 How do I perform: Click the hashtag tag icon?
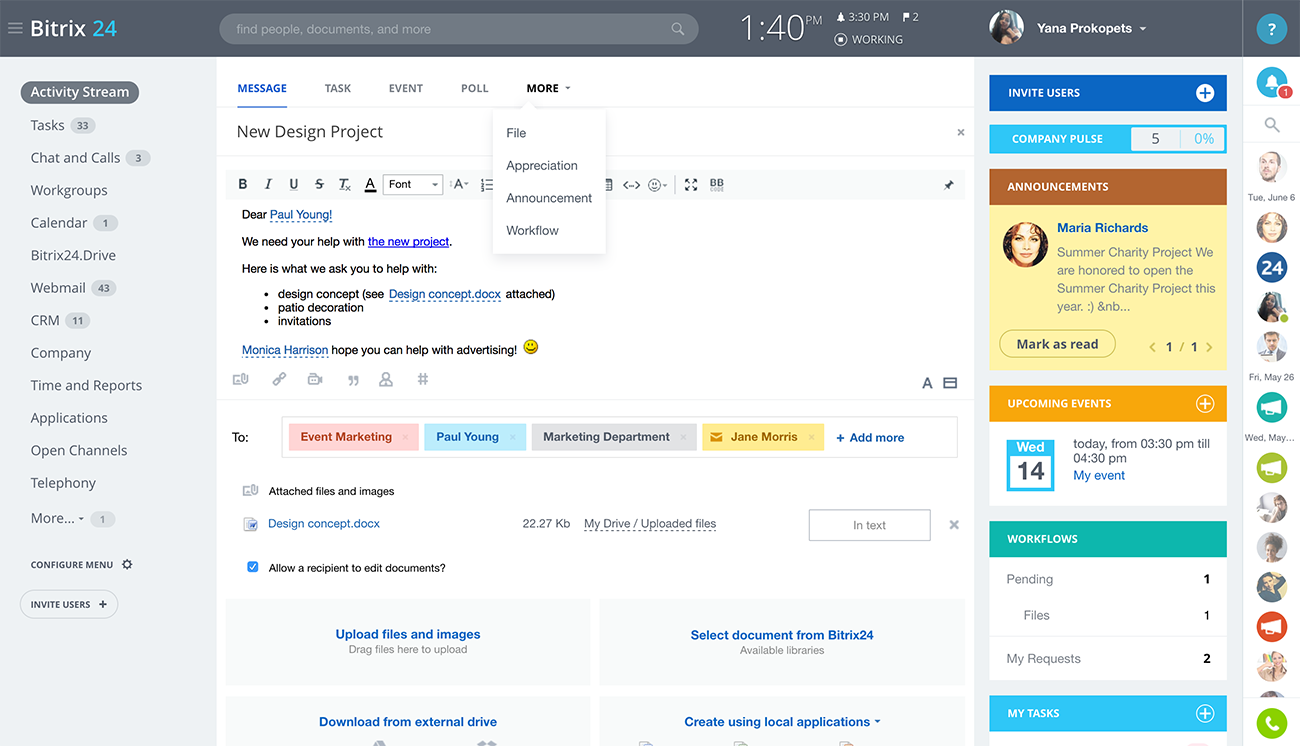(423, 380)
